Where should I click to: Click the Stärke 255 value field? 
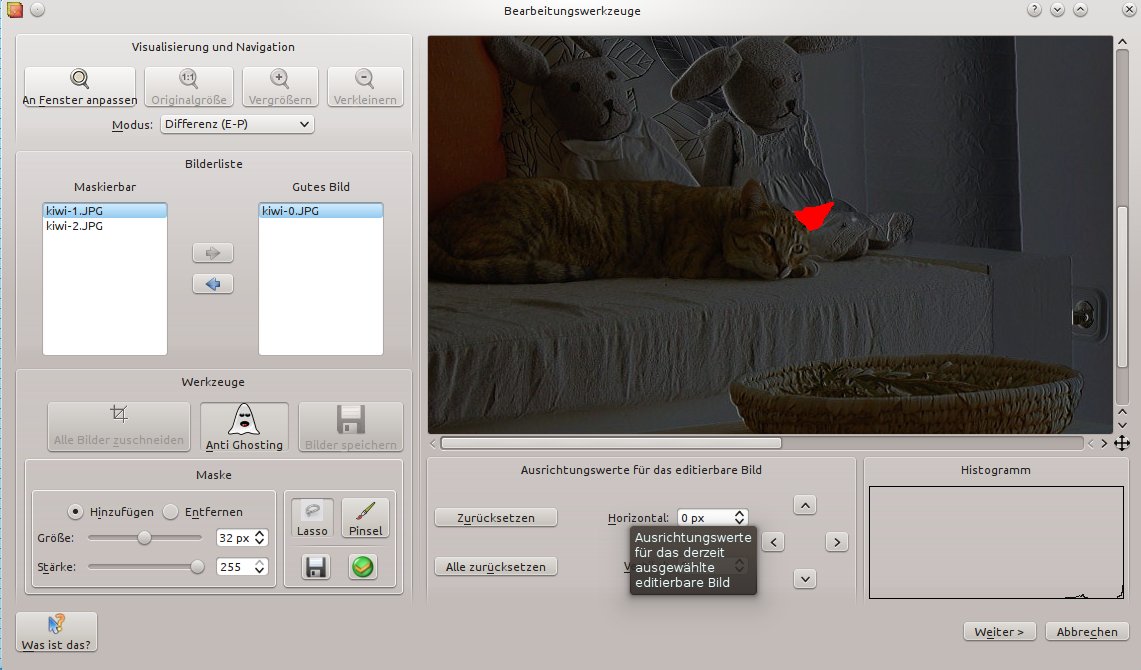pos(234,567)
